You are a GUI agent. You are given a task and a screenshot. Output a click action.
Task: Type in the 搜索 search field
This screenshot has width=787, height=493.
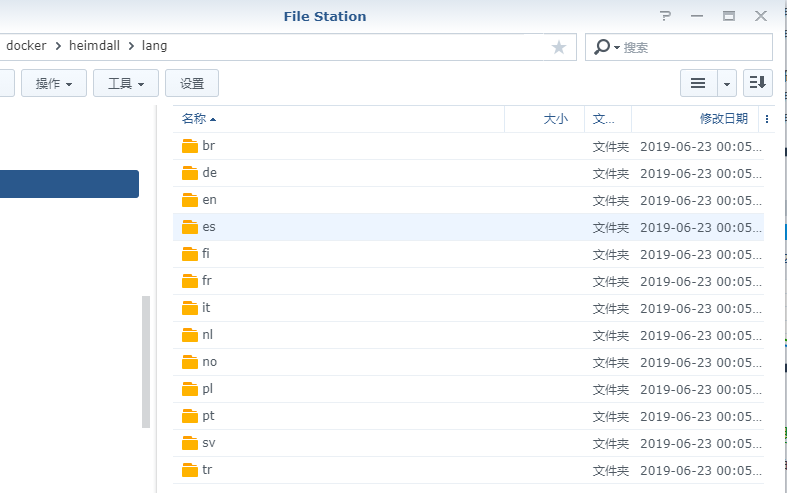[x=694, y=47]
